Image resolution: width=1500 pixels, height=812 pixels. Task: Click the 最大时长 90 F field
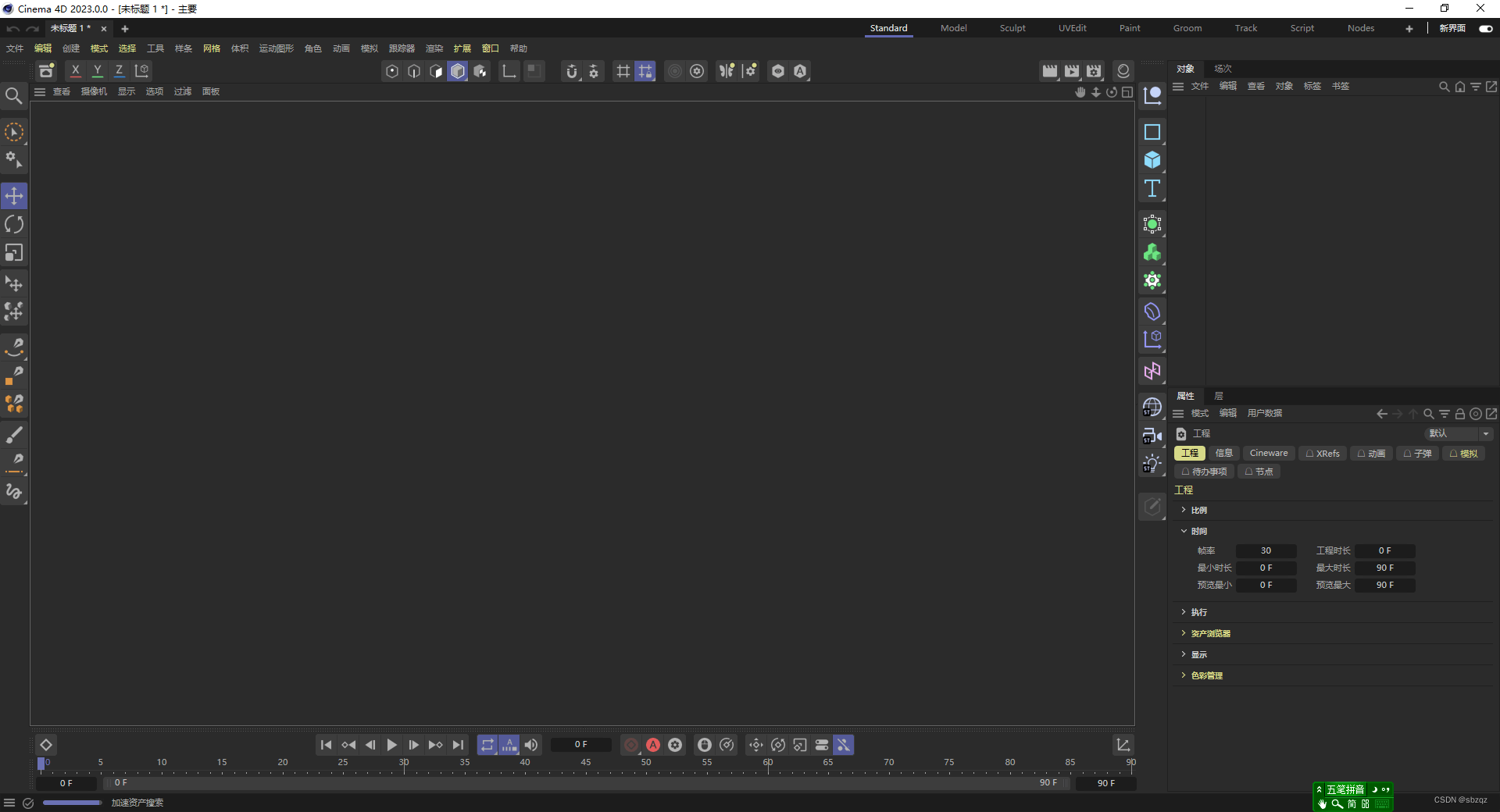click(1384, 568)
